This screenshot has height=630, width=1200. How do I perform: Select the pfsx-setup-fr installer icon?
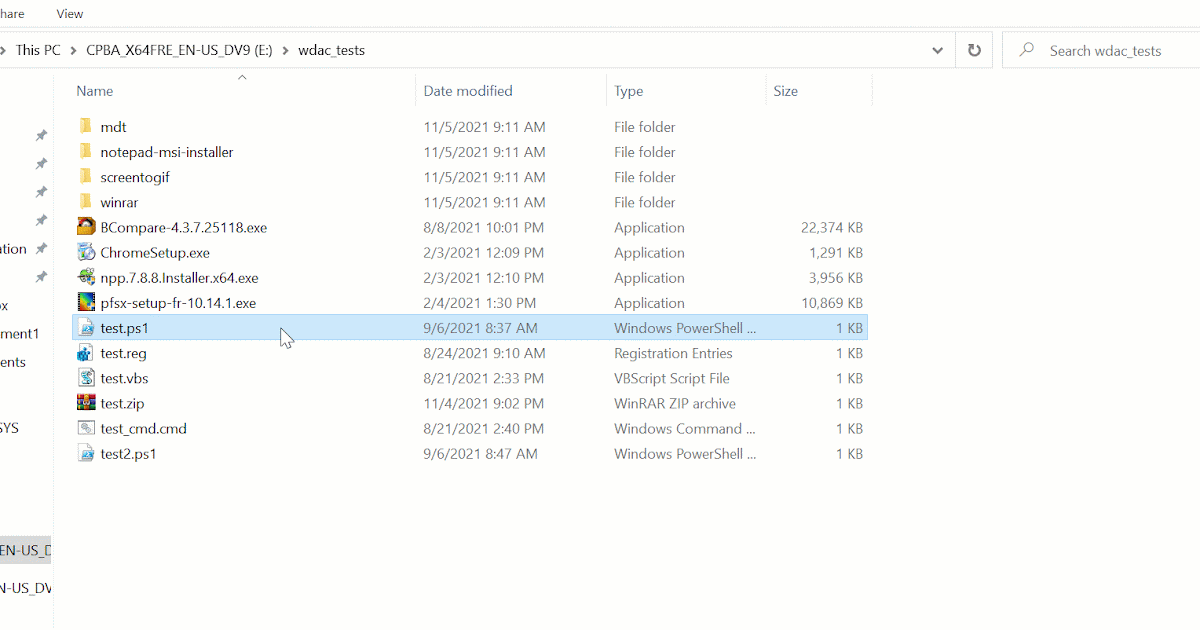(x=87, y=302)
